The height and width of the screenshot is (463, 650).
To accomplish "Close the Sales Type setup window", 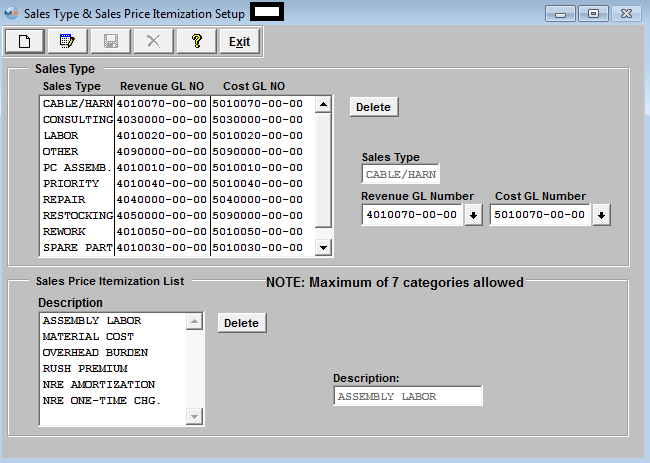I will point(626,14).
